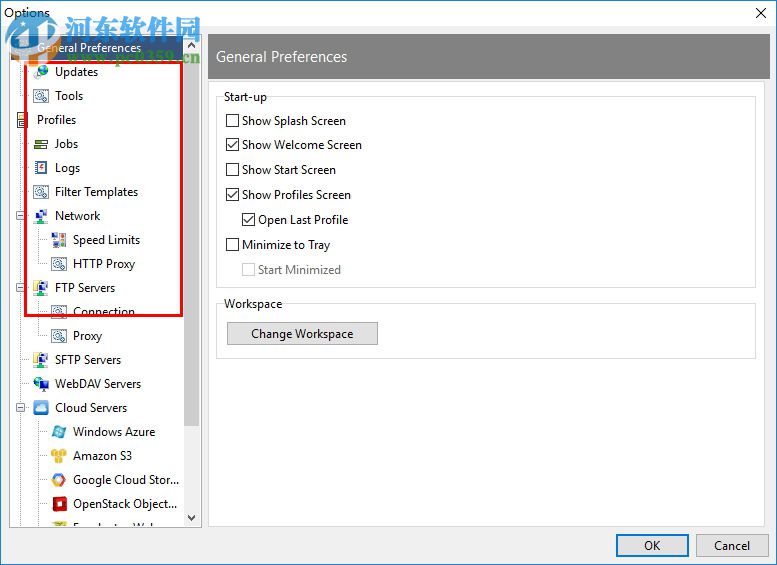Click the Amazon S3 icon

click(x=59, y=456)
